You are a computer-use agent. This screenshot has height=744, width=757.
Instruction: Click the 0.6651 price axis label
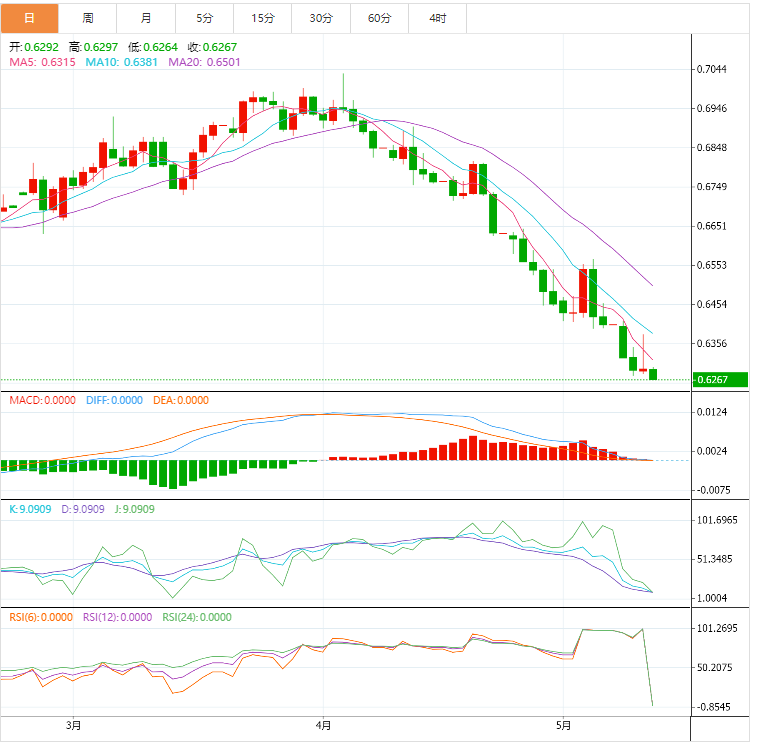(x=712, y=226)
